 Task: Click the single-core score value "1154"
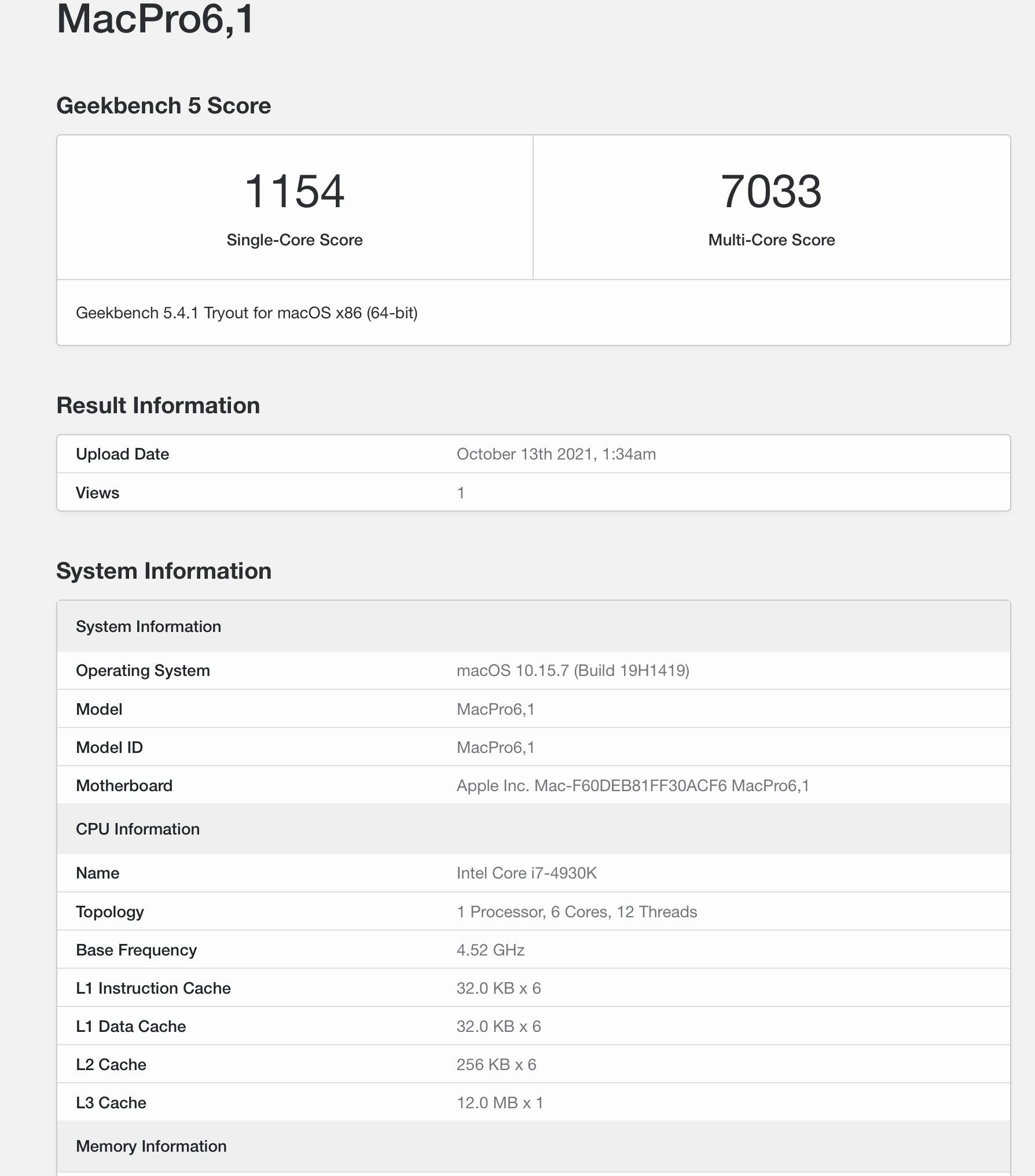(x=295, y=192)
